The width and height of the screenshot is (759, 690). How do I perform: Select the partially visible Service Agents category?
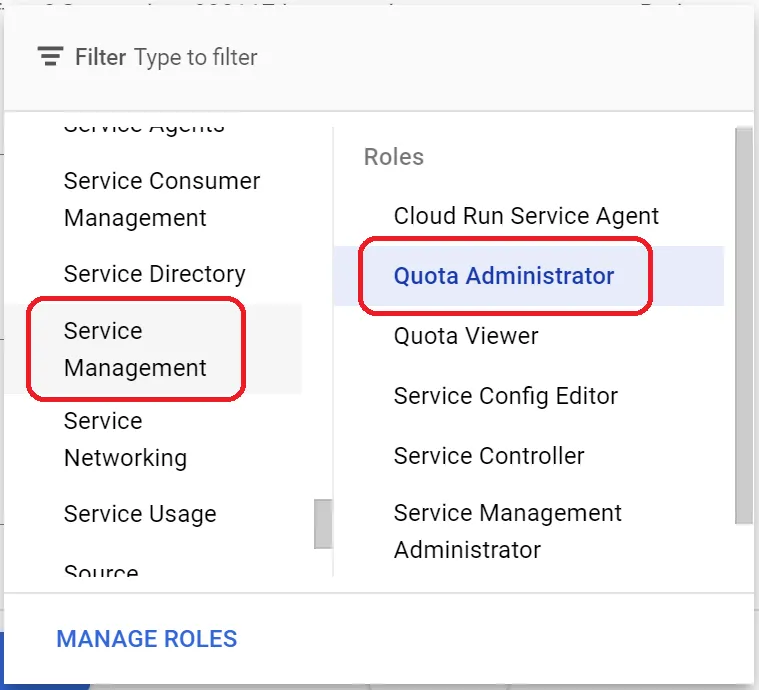tap(144, 126)
